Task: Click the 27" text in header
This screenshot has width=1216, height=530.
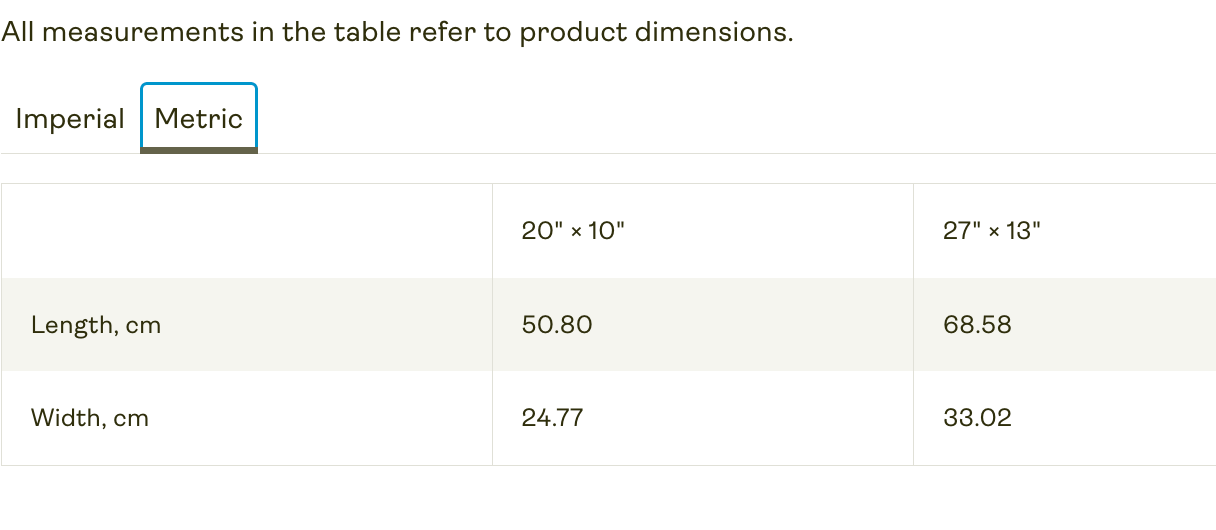Action: pyautogui.click(x=960, y=231)
